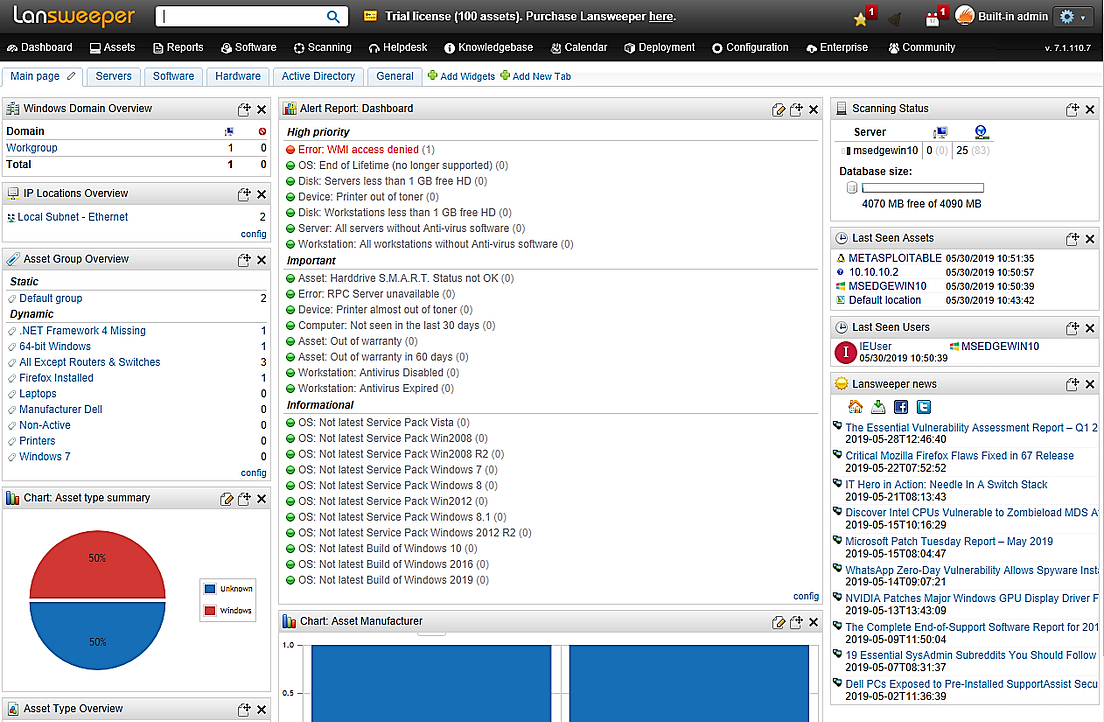Open the Assets menu
The width and height of the screenshot is (1104, 722).
[112, 47]
